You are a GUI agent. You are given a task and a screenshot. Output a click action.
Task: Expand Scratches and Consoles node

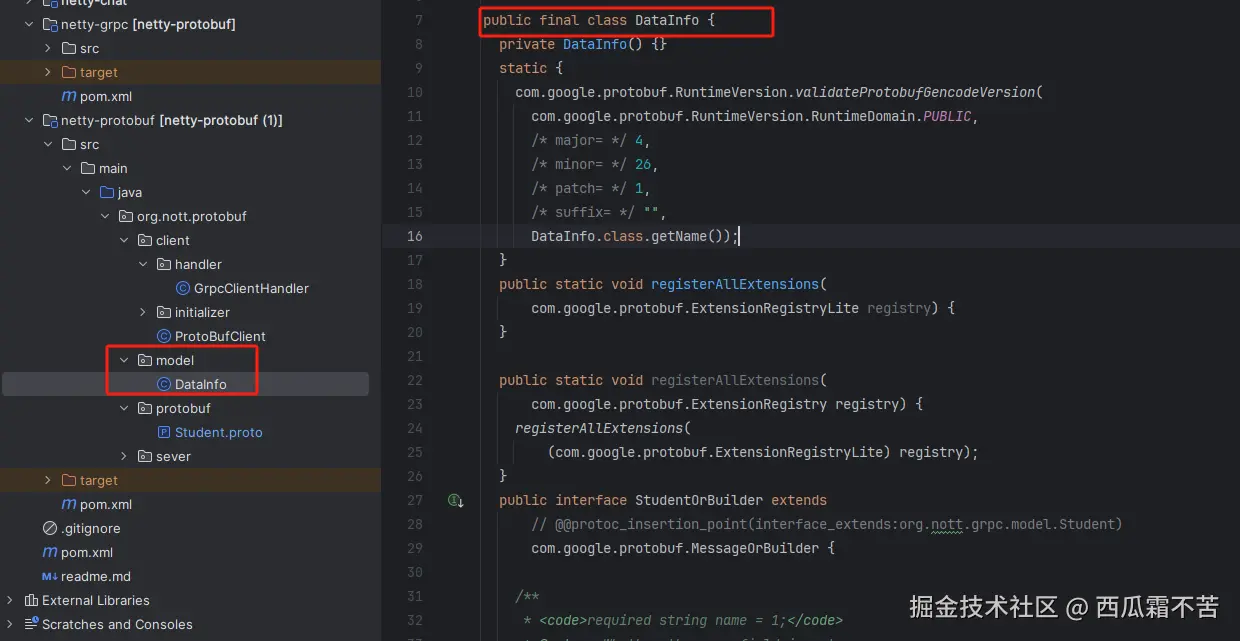coord(10,624)
